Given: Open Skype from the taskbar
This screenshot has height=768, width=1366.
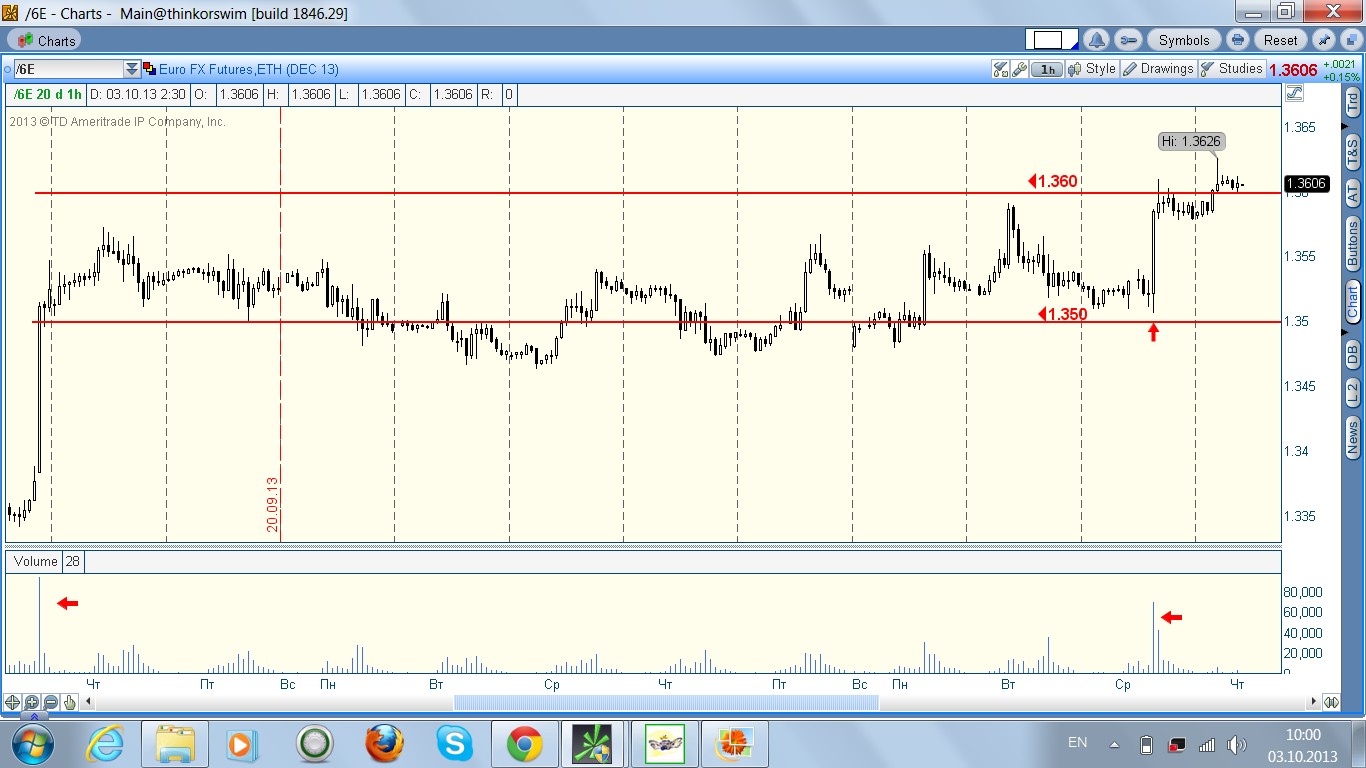Looking at the screenshot, I should (x=455, y=743).
